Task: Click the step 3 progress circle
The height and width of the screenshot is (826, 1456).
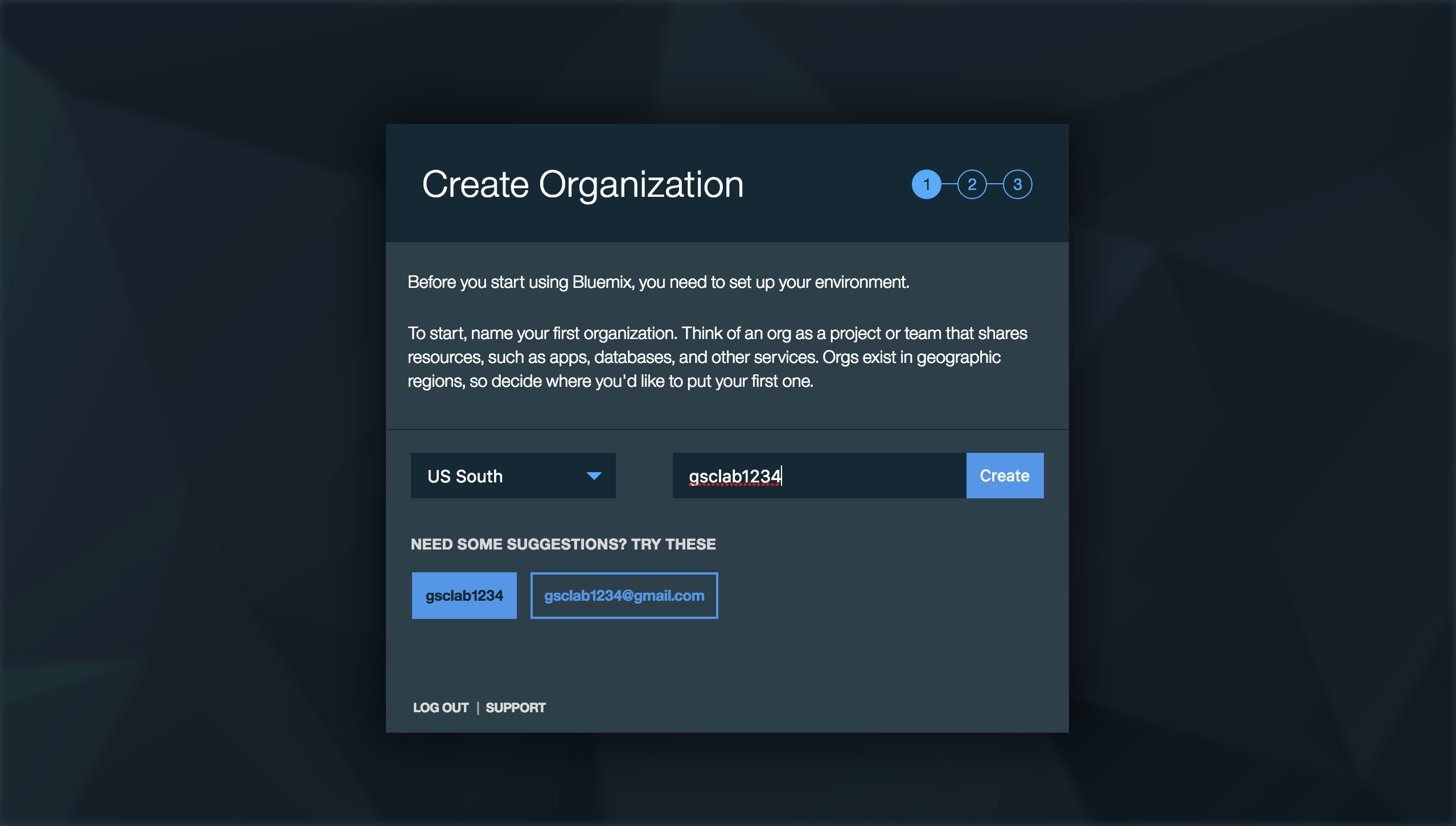Action: [x=1017, y=184]
